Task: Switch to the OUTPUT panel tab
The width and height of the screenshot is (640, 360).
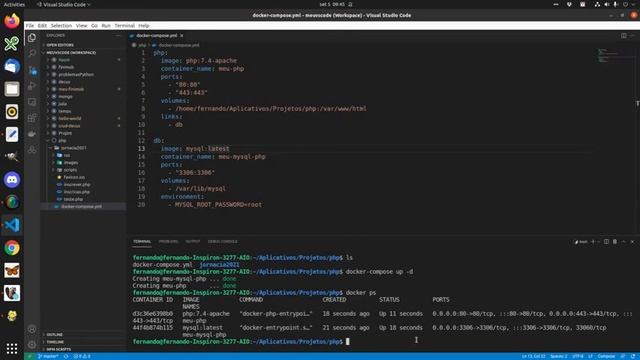Action: tap(193, 242)
